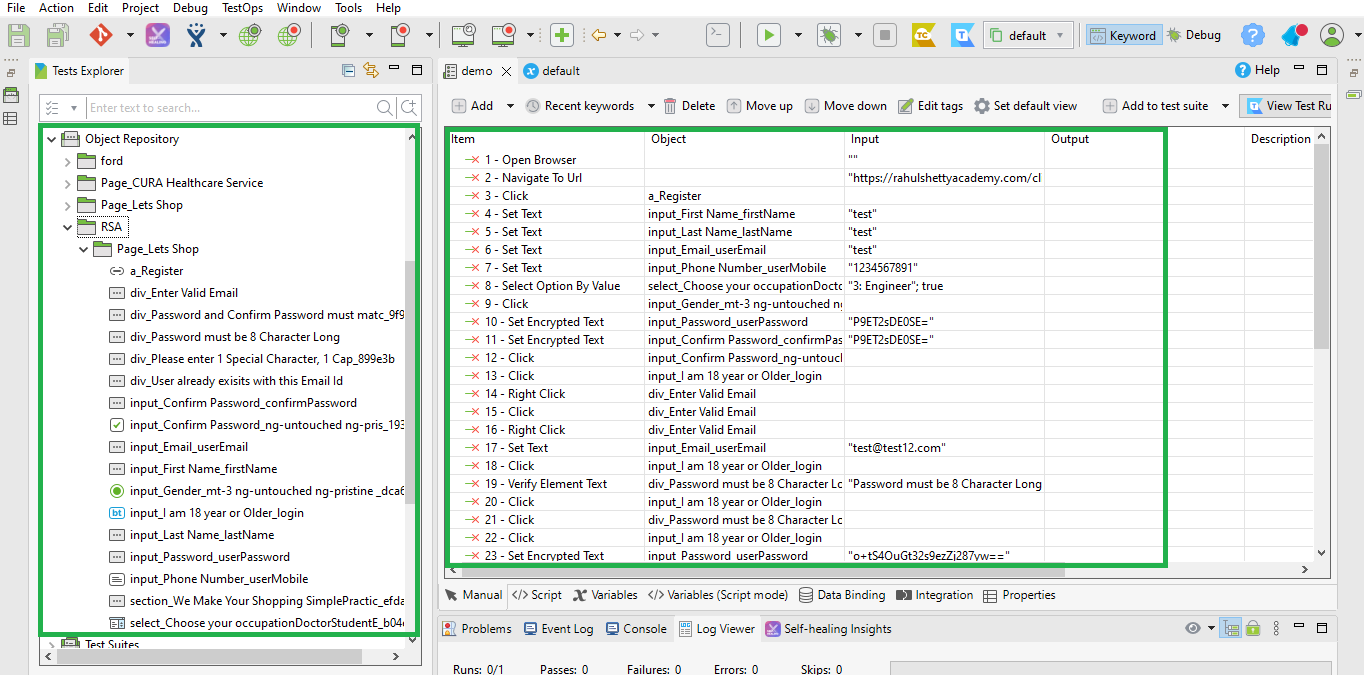Start the Web Recorder icon
The width and height of the screenshot is (1364, 675).
tap(288, 34)
